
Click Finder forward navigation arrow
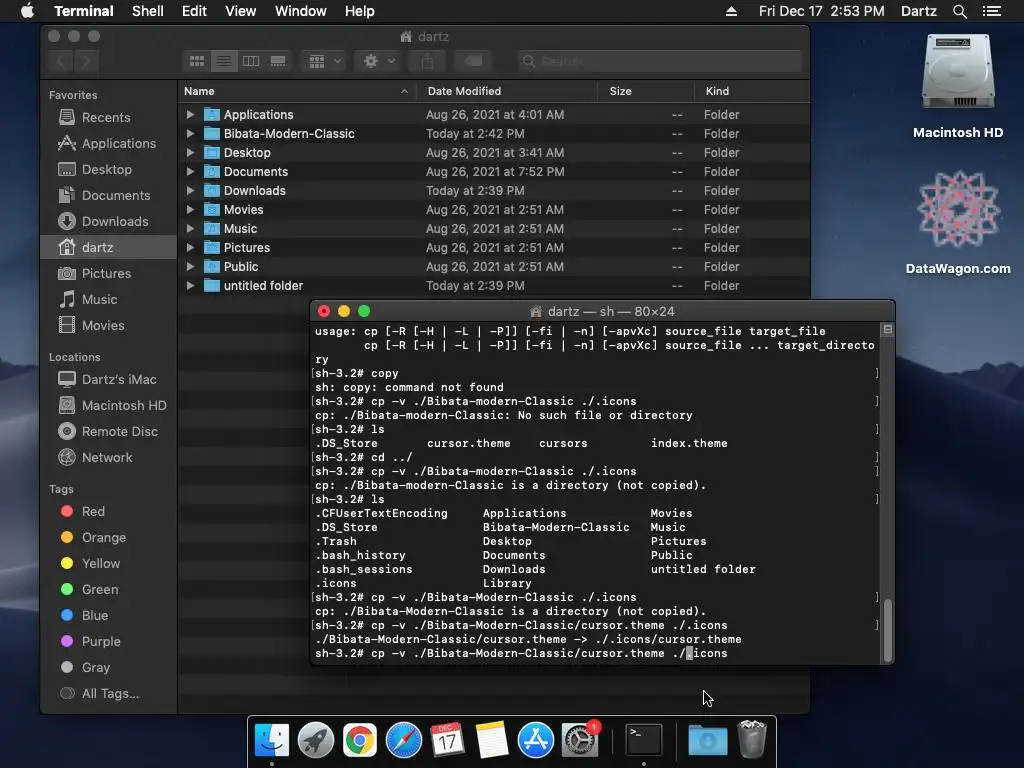(86, 61)
